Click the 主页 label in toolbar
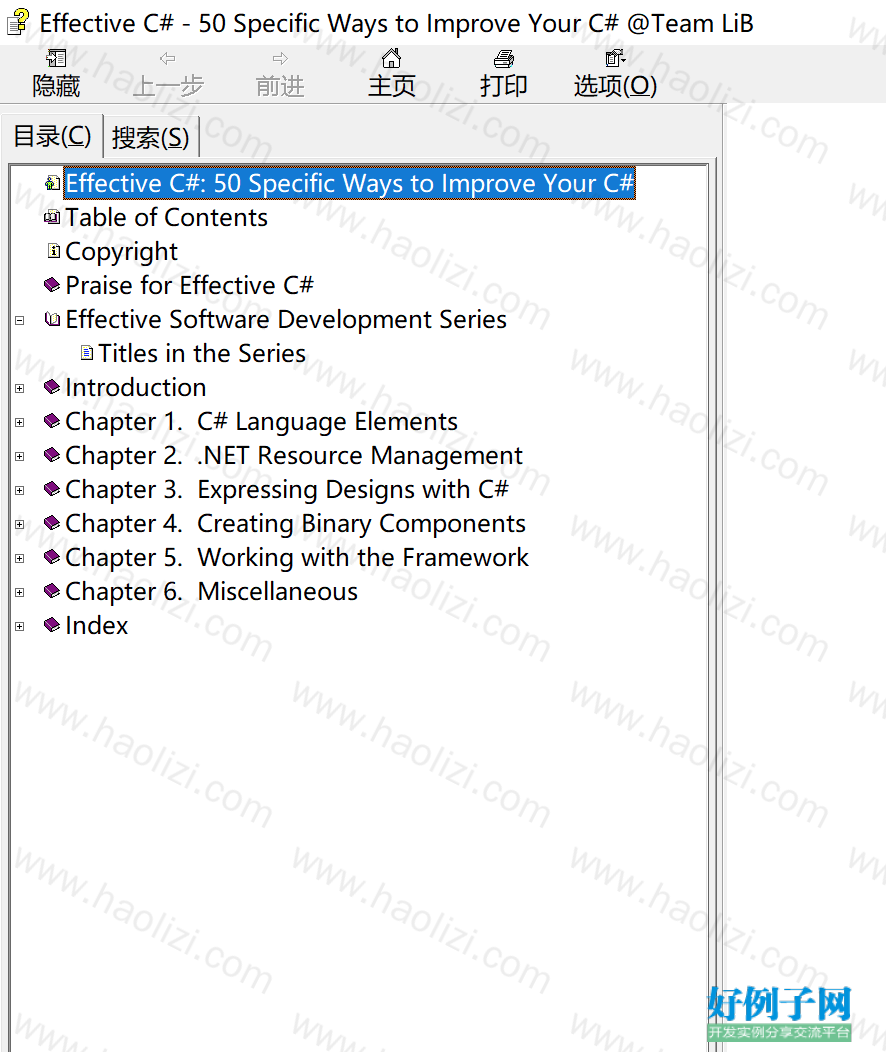 point(392,86)
